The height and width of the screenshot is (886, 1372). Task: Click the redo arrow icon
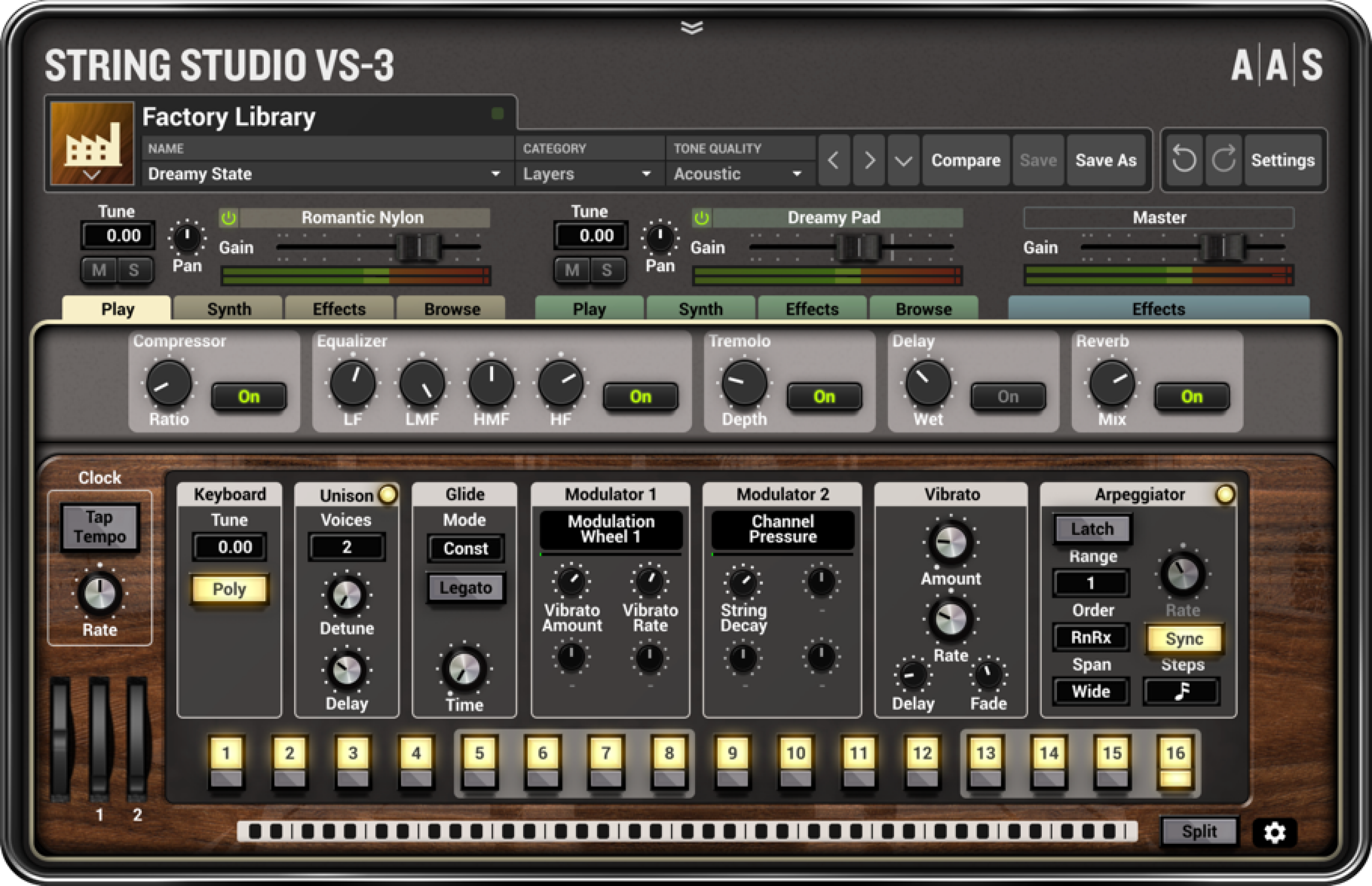coord(1223,160)
